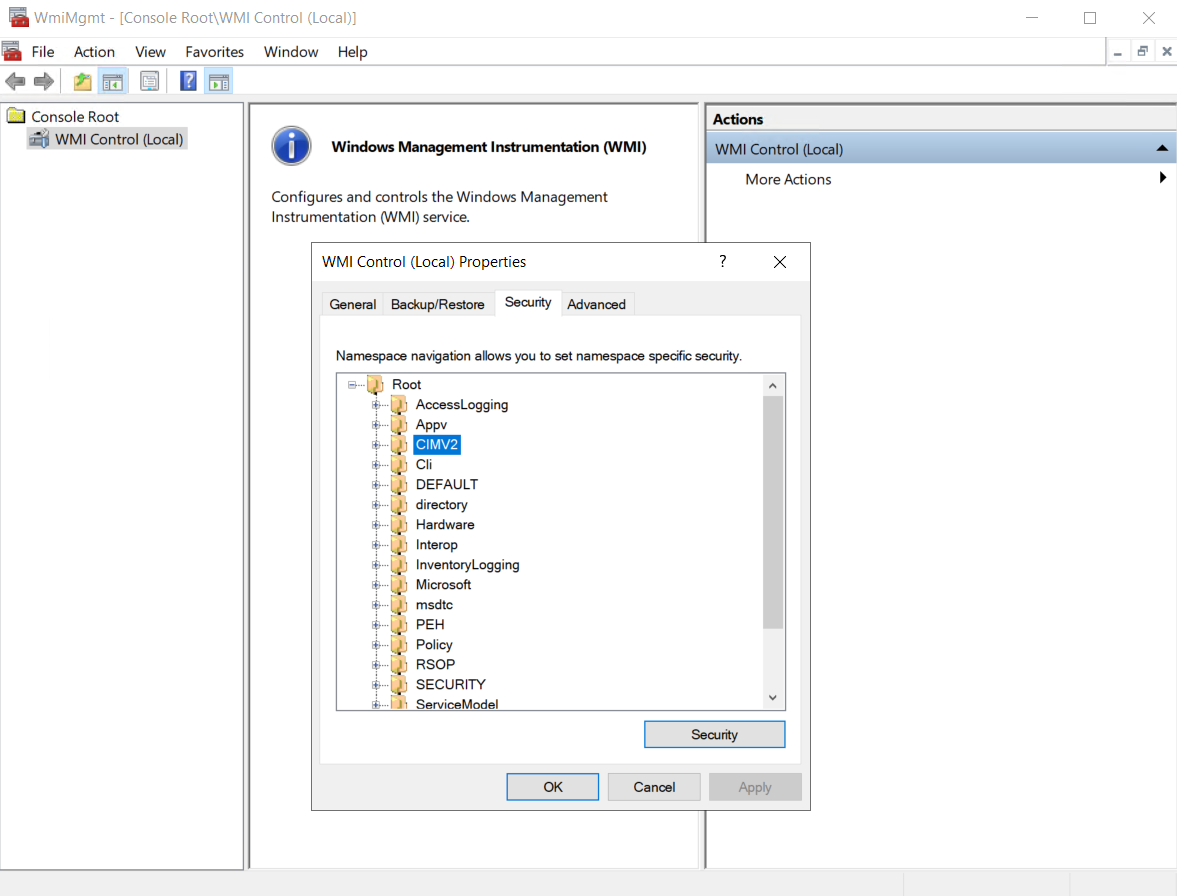Select the RSOP namespace
1177x896 pixels.
(x=435, y=665)
